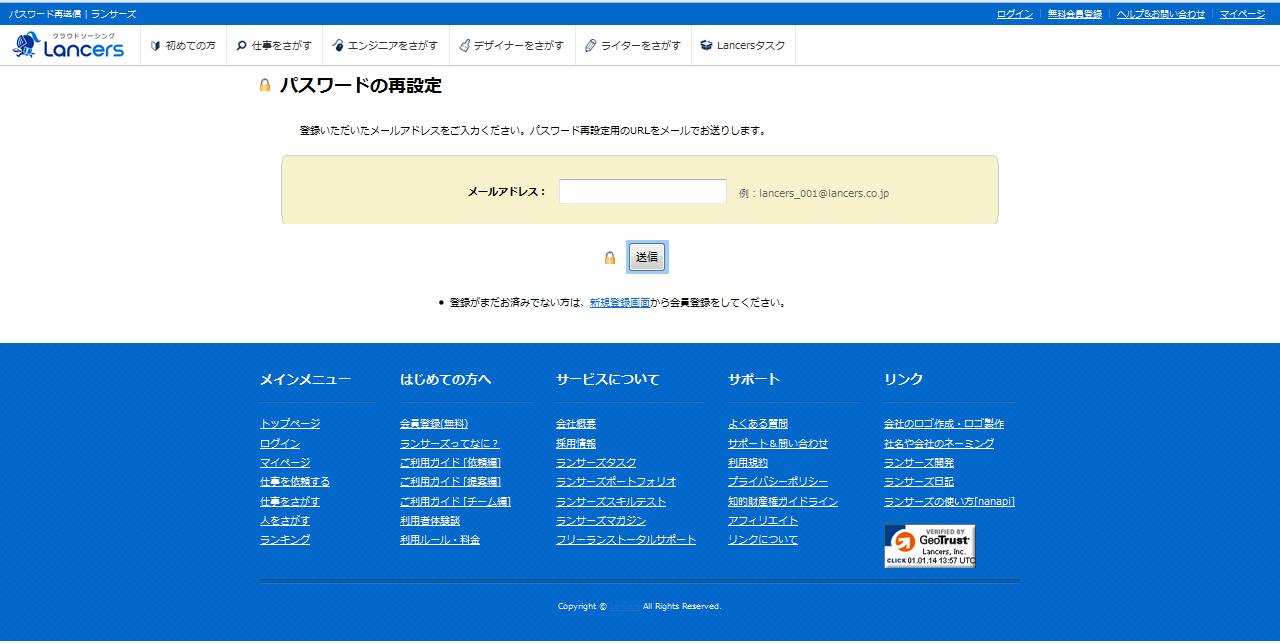Screen dimensions: 1280x643
Task: Open the 利用規約 footer link
Action: click(x=748, y=462)
